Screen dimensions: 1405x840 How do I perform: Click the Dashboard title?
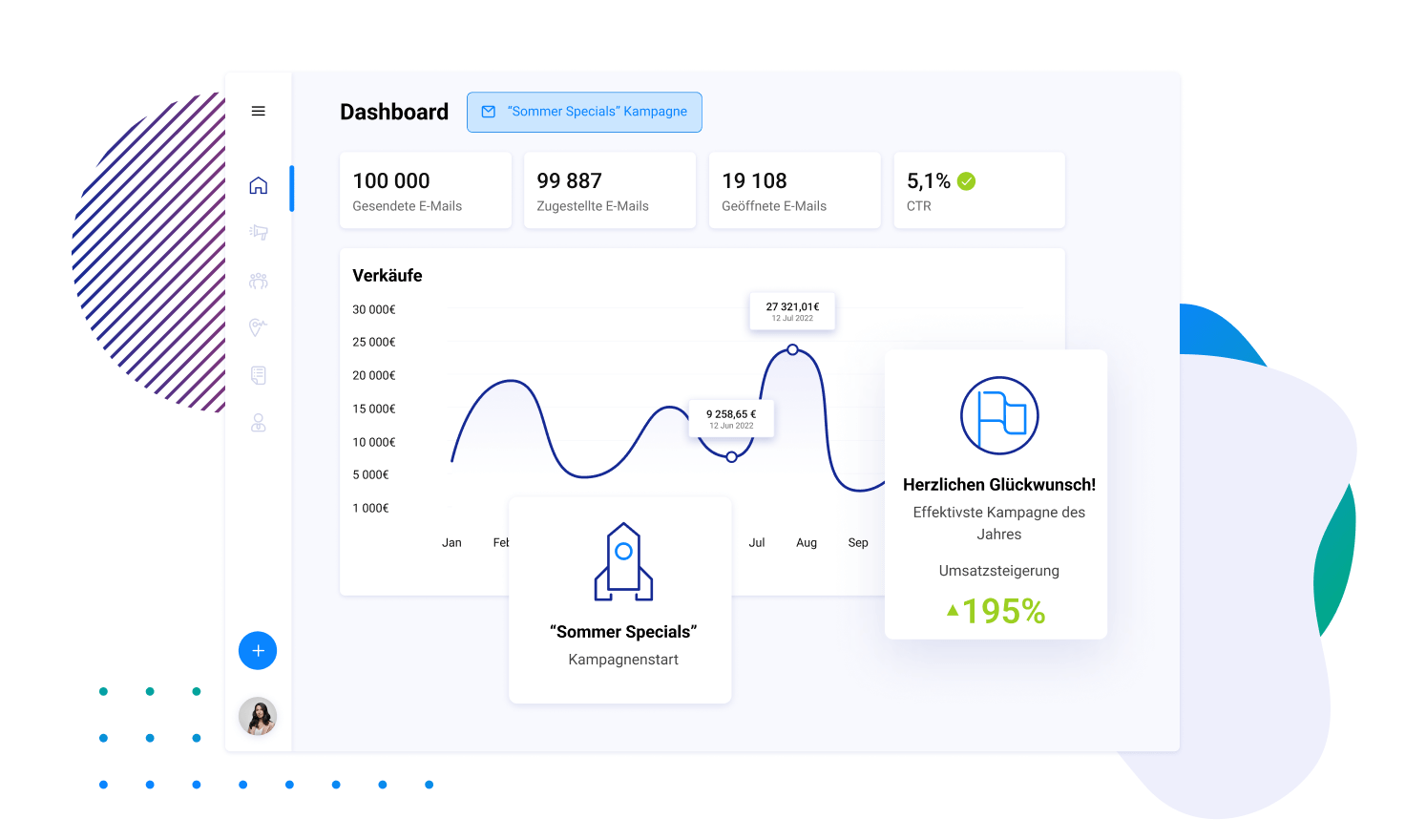pyautogui.click(x=394, y=112)
